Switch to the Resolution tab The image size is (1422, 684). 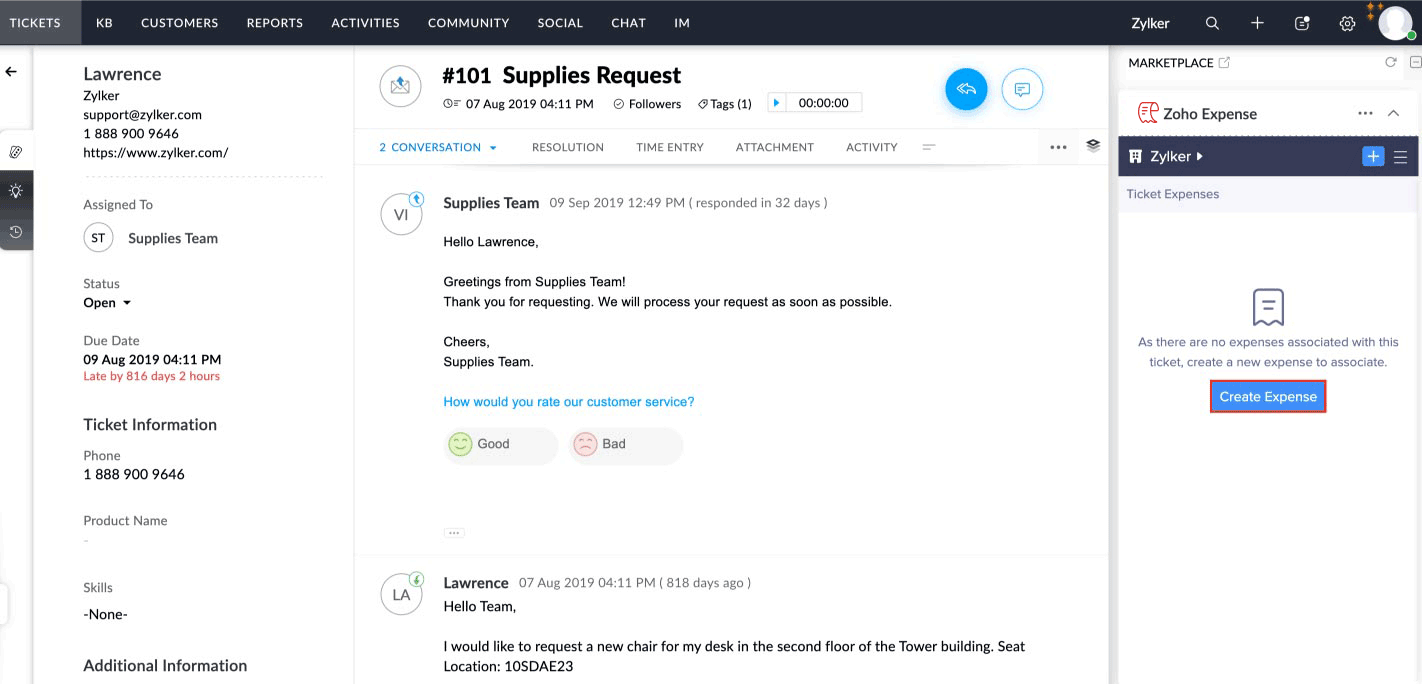(x=567, y=147)
